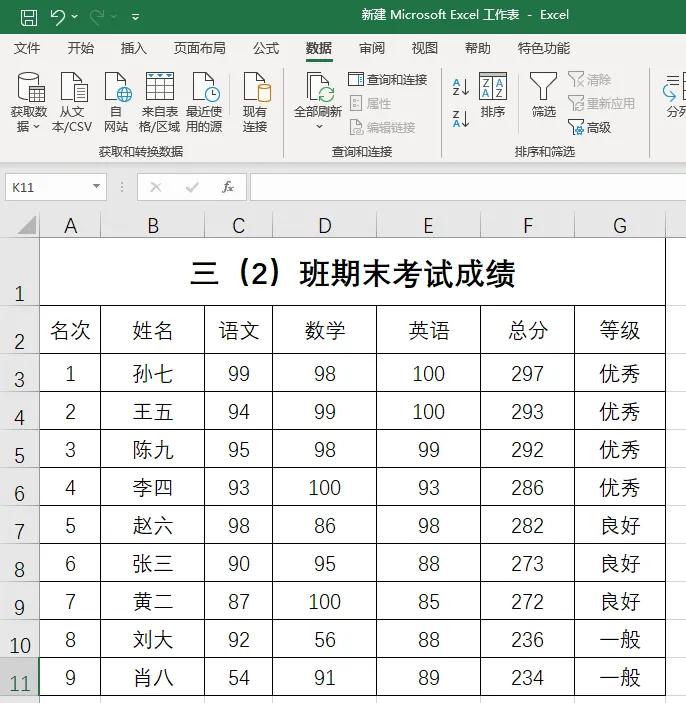
Task: Click the Undo arrow icon
Action: pos(57,17)
